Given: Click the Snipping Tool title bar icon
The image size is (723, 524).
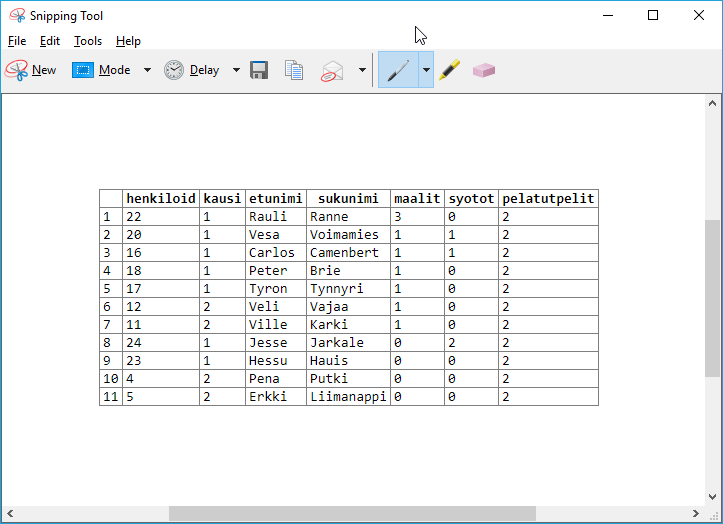Looking at the screenshot, I should (17, 15).
